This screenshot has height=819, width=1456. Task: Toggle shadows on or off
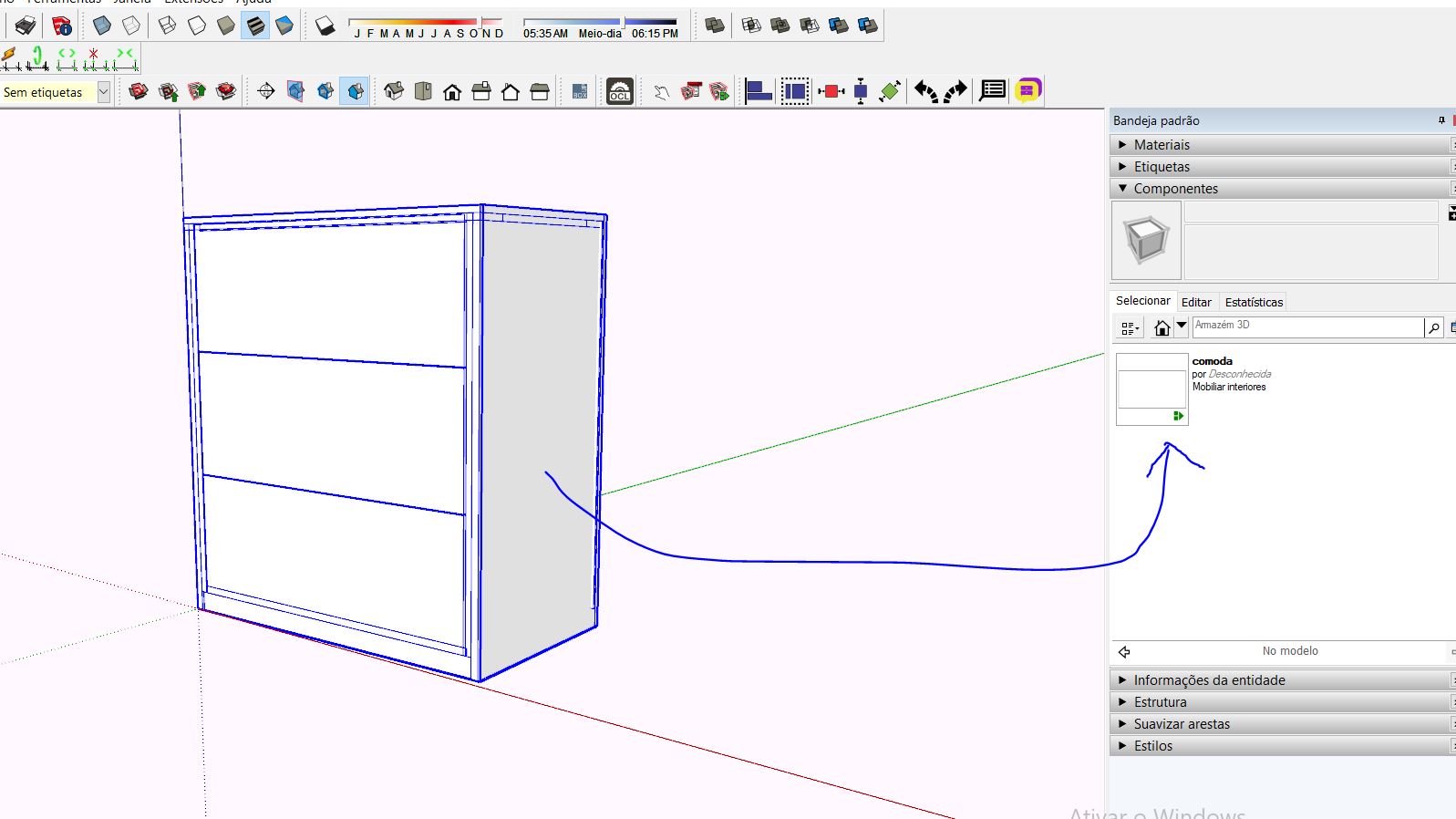point(325,26)
